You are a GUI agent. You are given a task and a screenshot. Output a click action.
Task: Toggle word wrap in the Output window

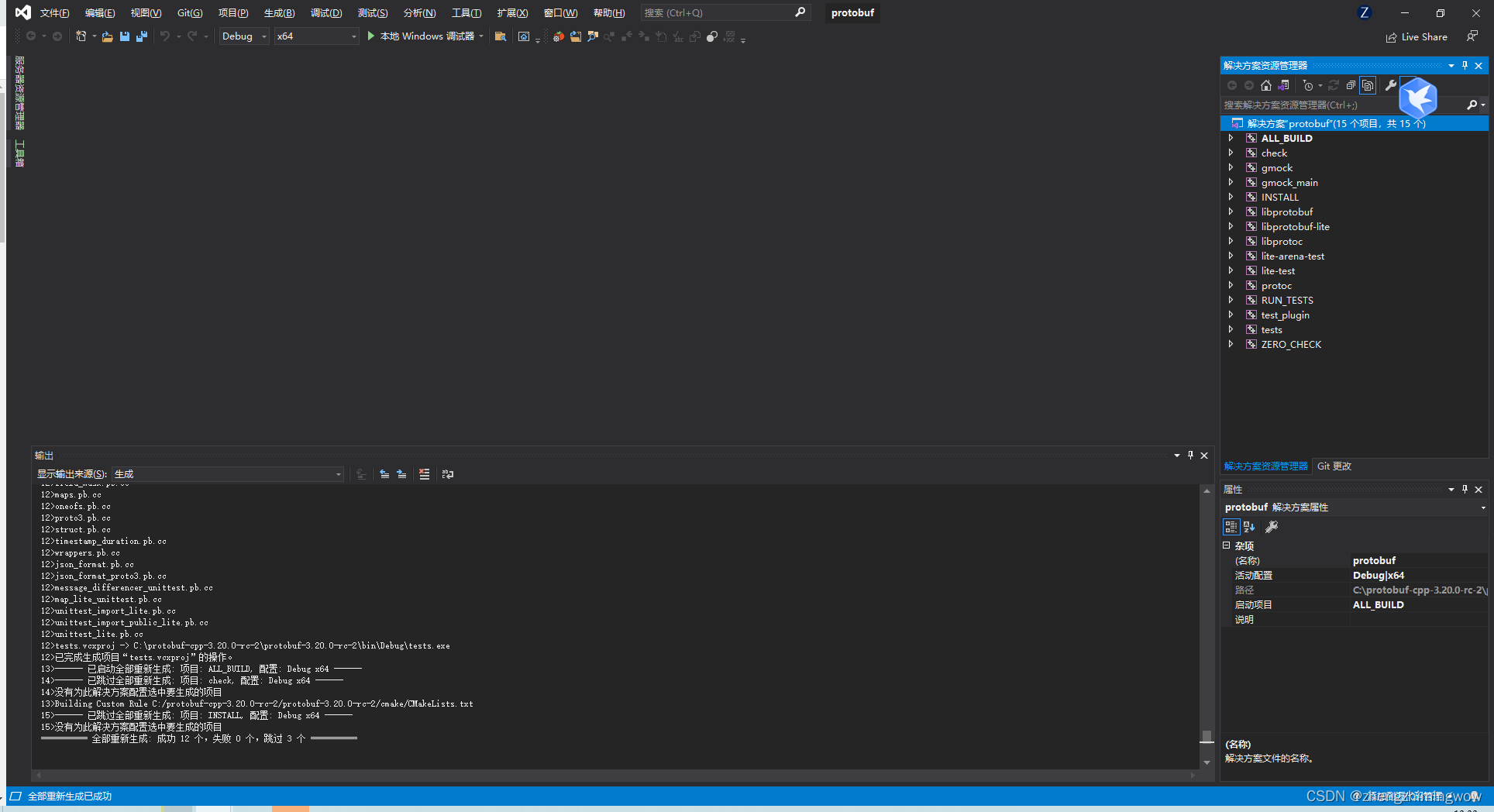(448, 474)
